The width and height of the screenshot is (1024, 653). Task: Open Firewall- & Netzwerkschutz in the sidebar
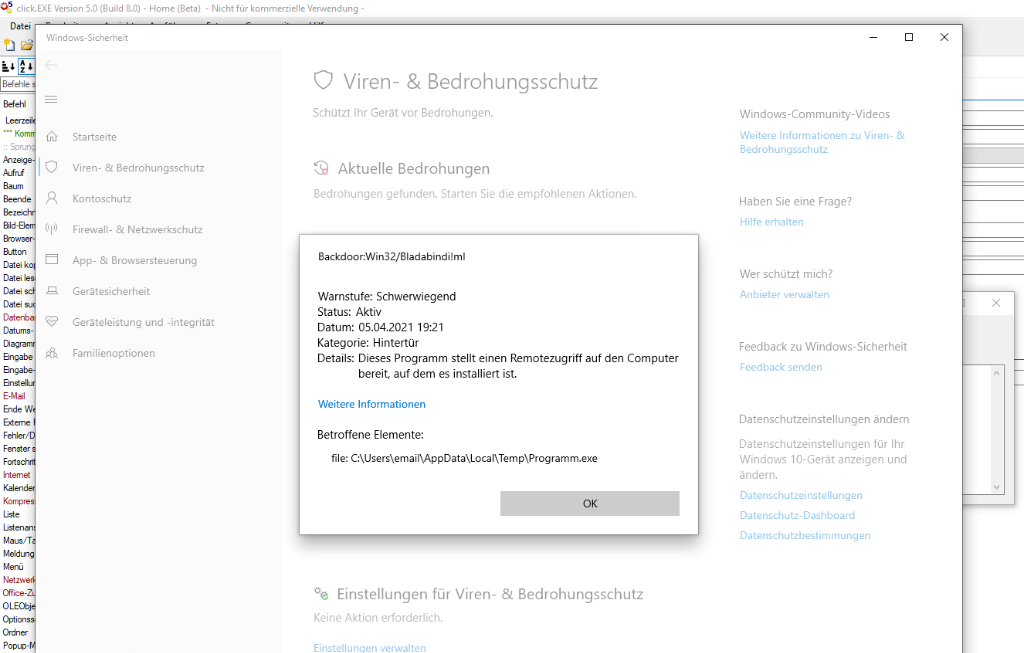coord(137,229)
